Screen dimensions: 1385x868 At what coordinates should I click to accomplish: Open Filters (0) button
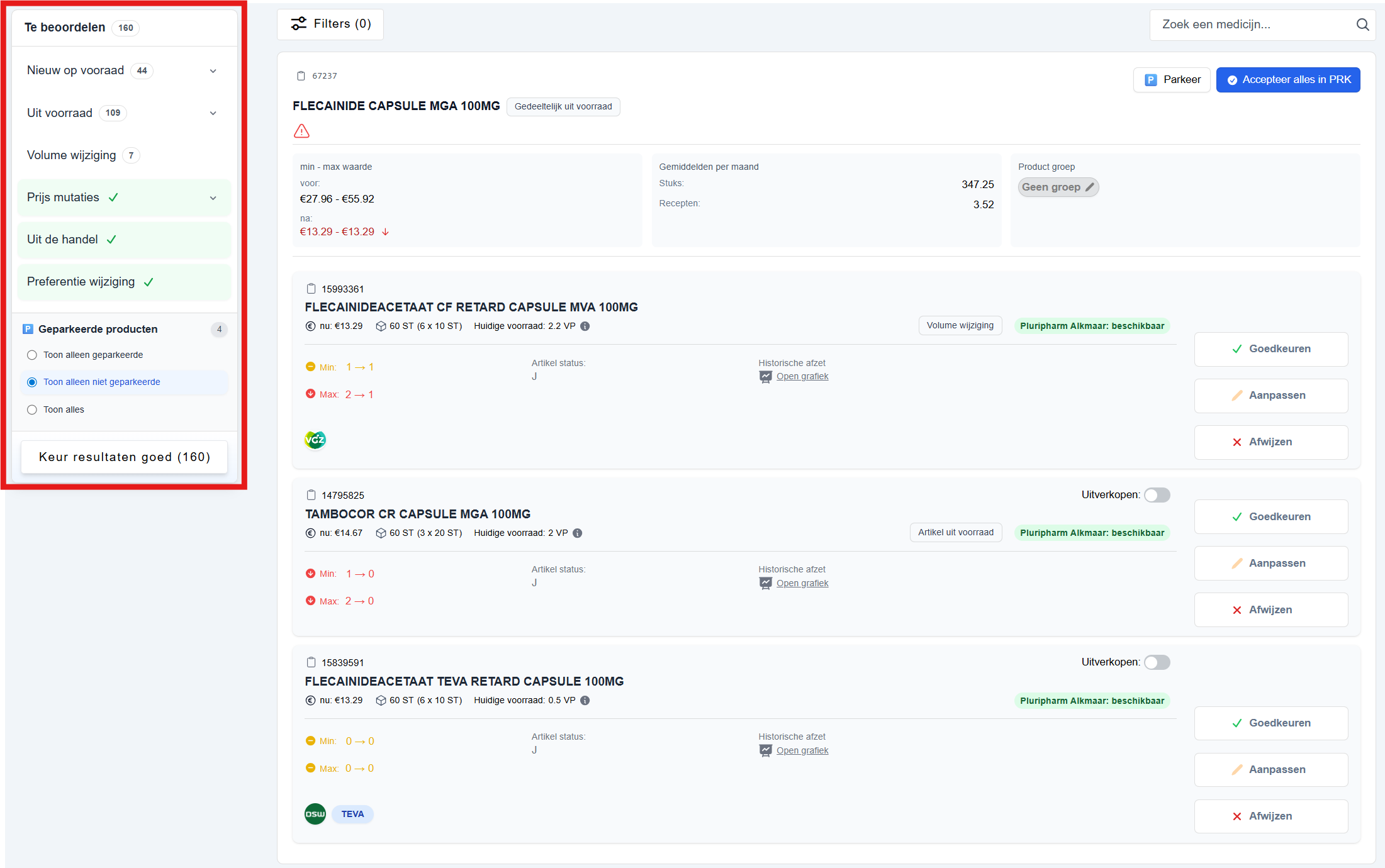[330, 24]
